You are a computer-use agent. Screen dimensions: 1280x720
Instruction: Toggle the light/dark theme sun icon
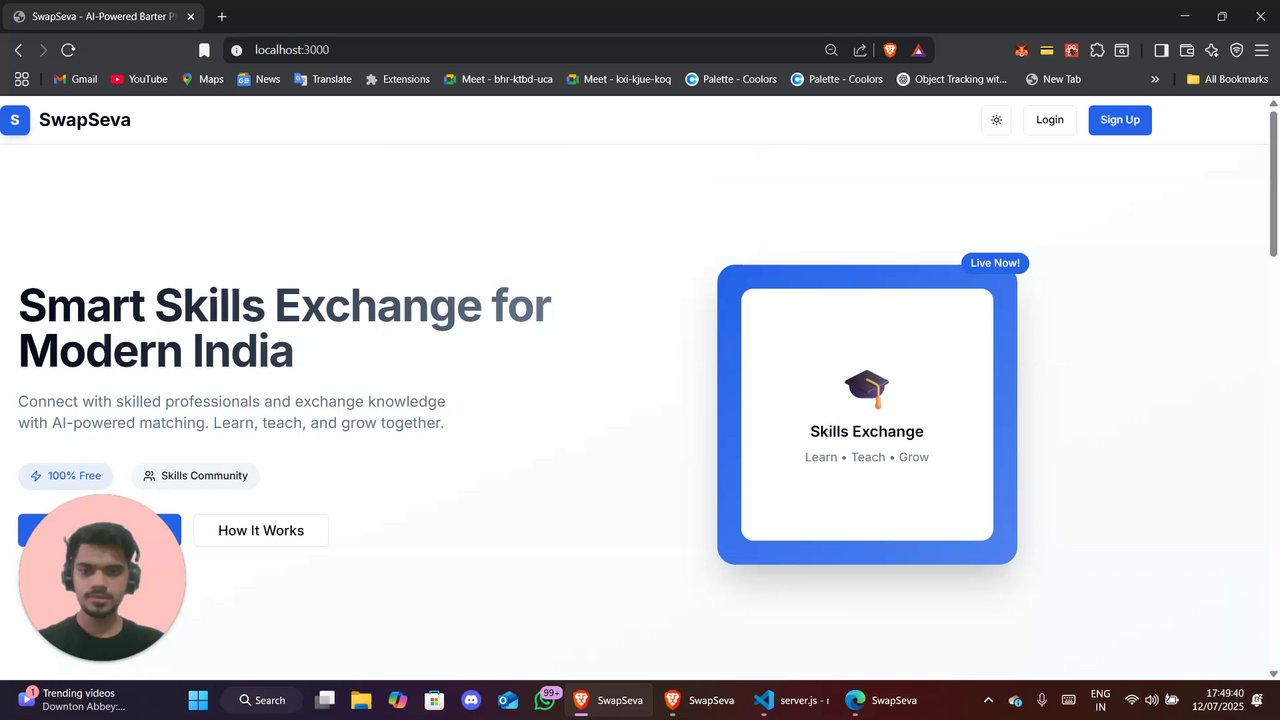(996, 120)
